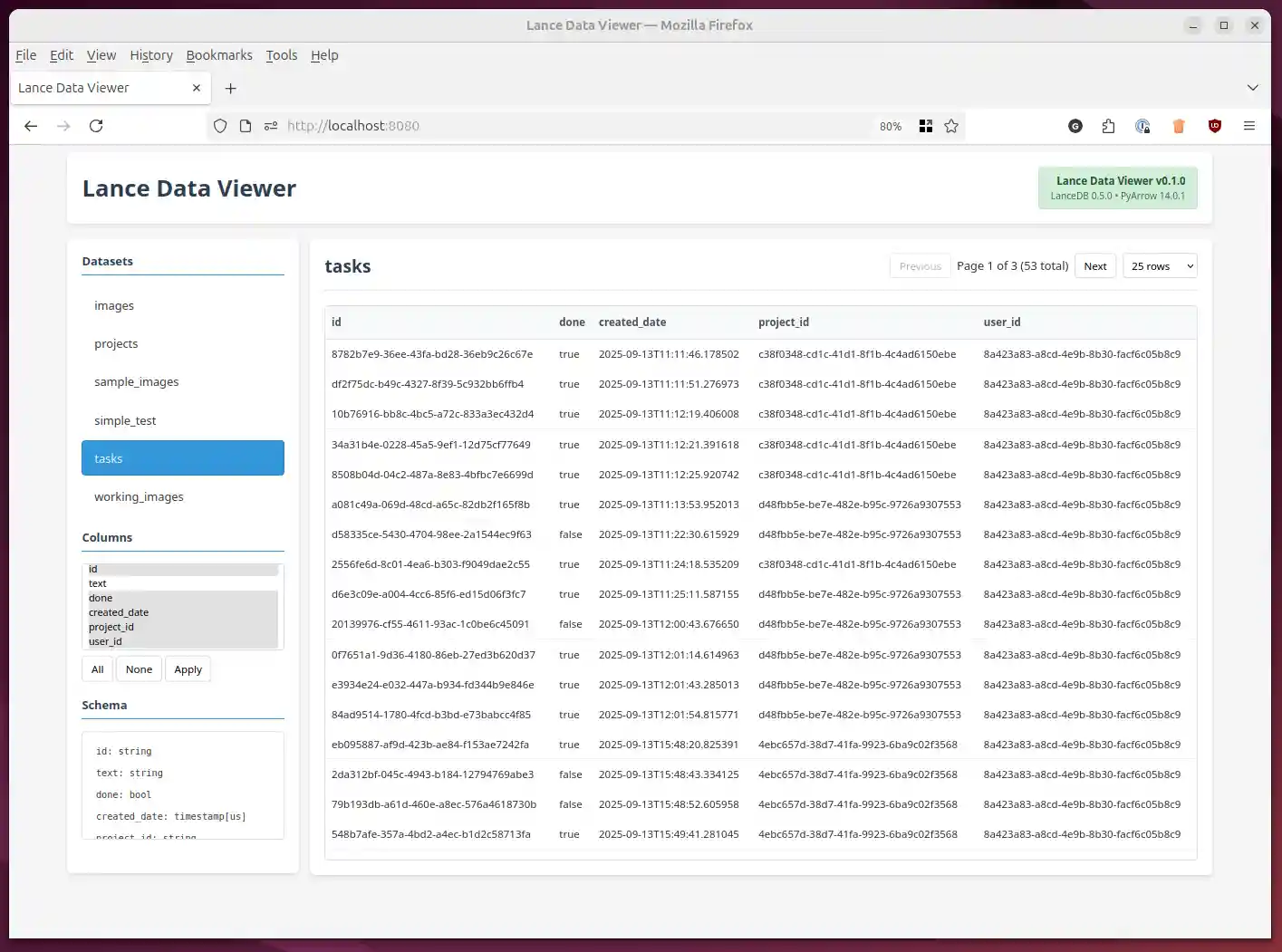Image resolution: width=1282 pixels, height=952 pixels.
Task: Open the tab overview chevron near the tab bar
Action: click(1252, 88)
